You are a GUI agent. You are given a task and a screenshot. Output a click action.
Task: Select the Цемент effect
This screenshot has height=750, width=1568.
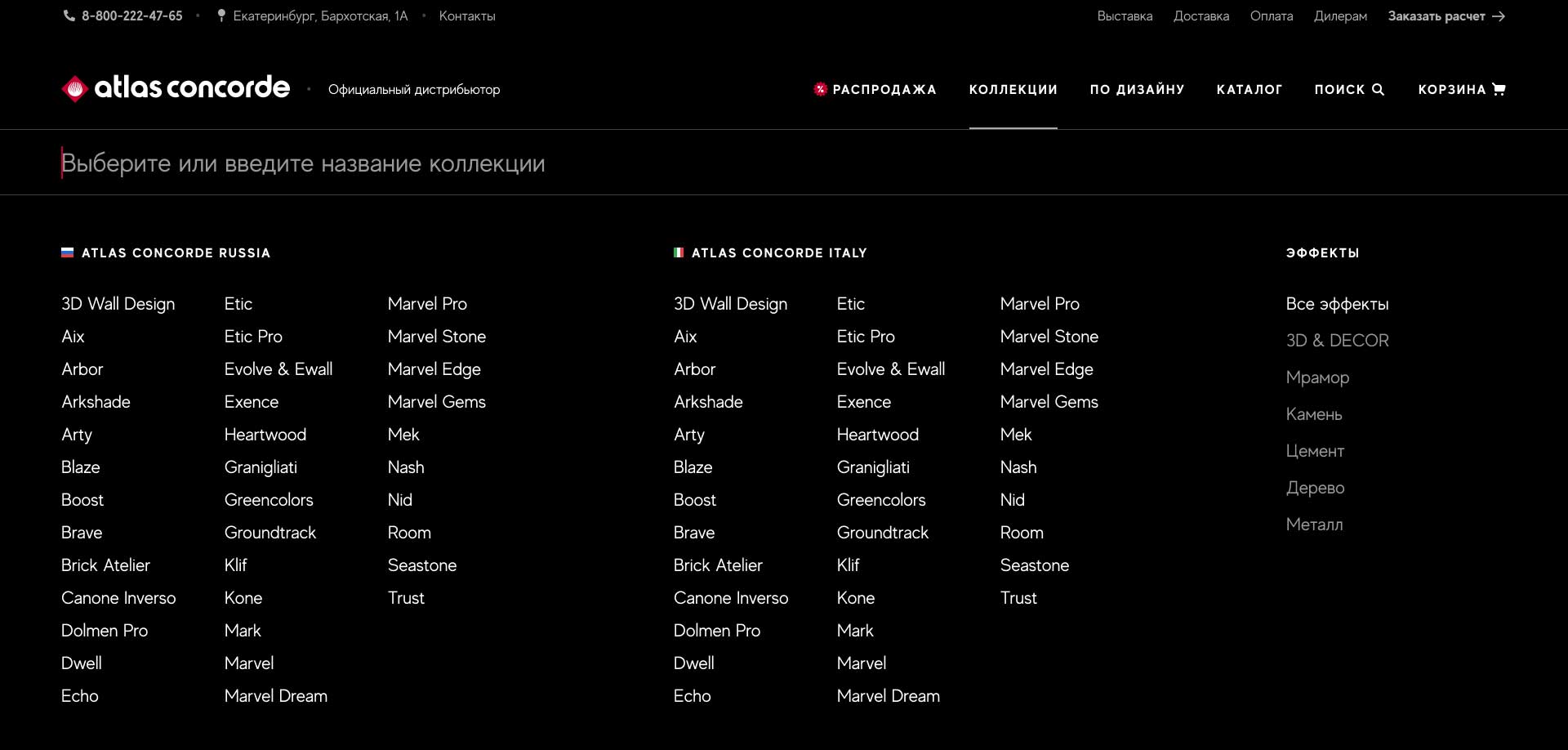(1315, 451)
